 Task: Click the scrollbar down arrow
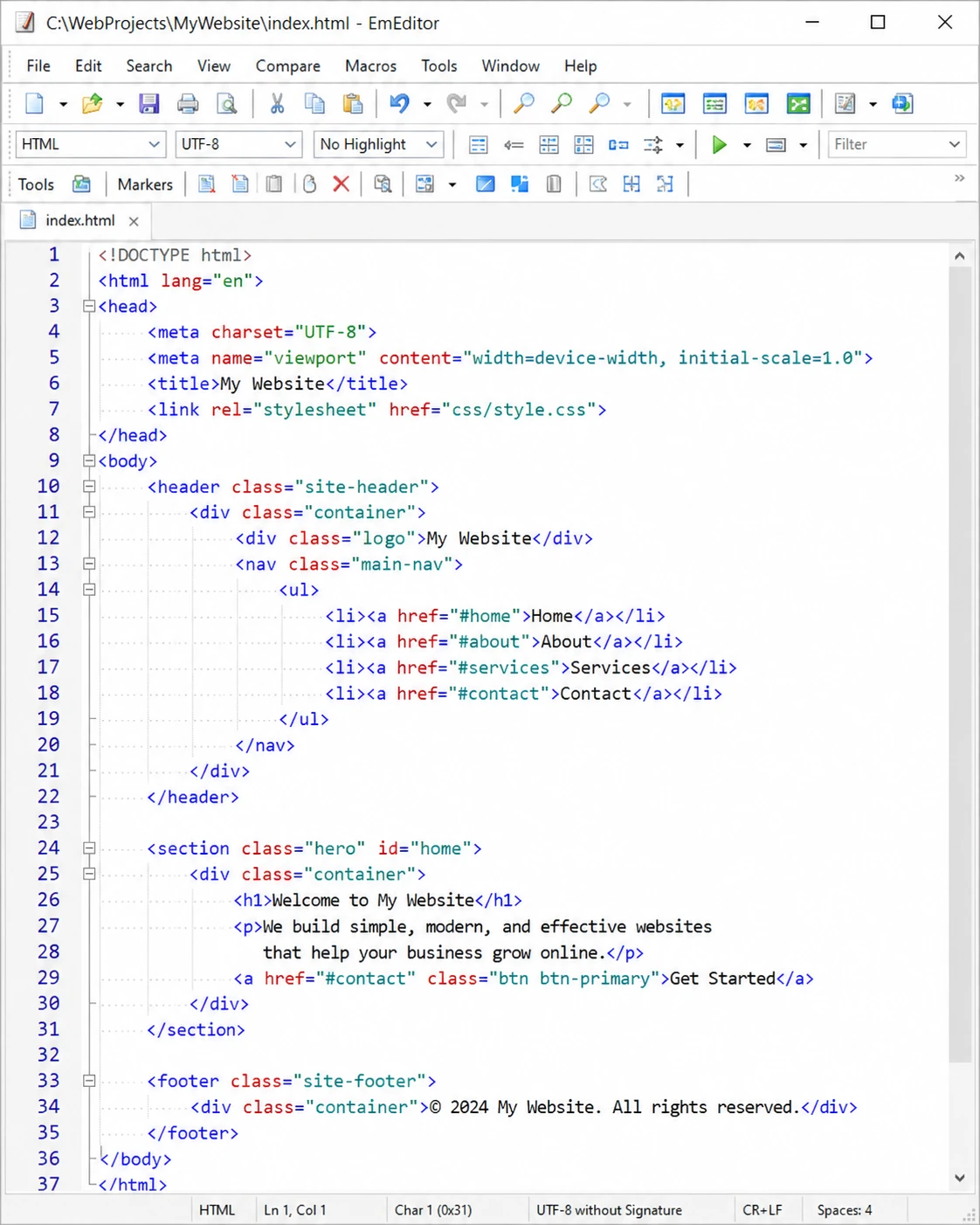click(959, 1178)
